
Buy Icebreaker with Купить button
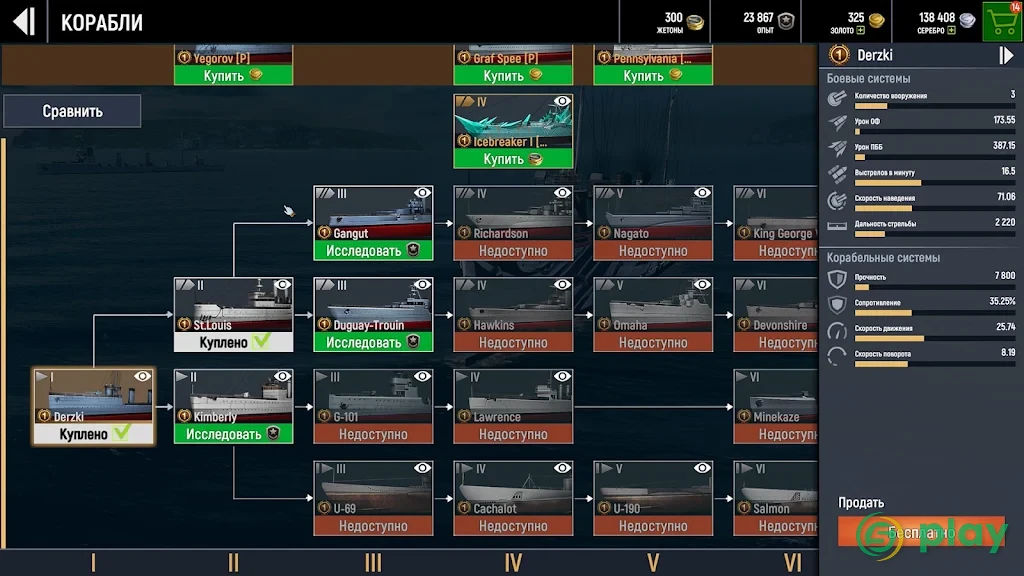pos(513,159)
